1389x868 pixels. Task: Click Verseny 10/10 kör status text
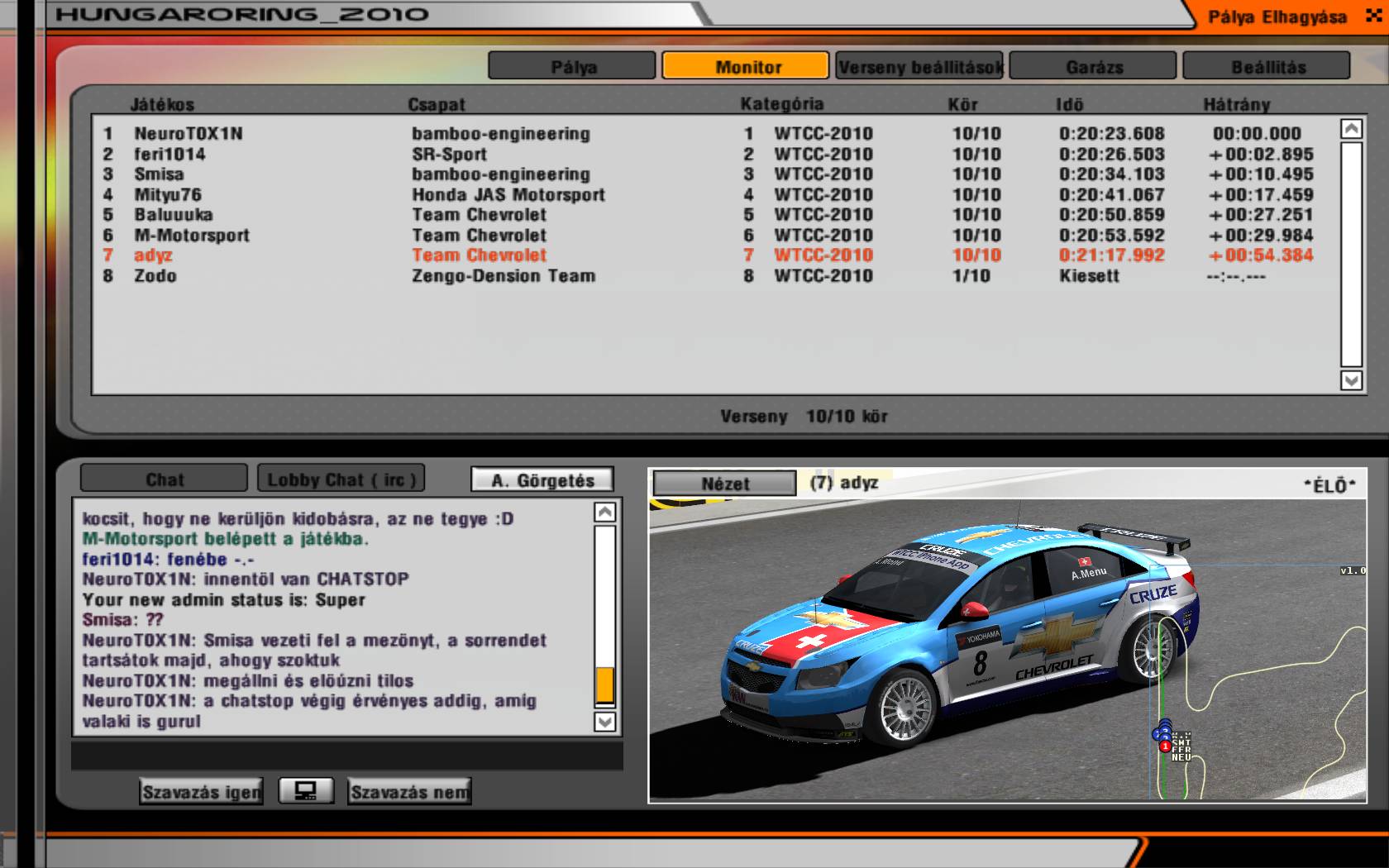click(x=804, y=416)
